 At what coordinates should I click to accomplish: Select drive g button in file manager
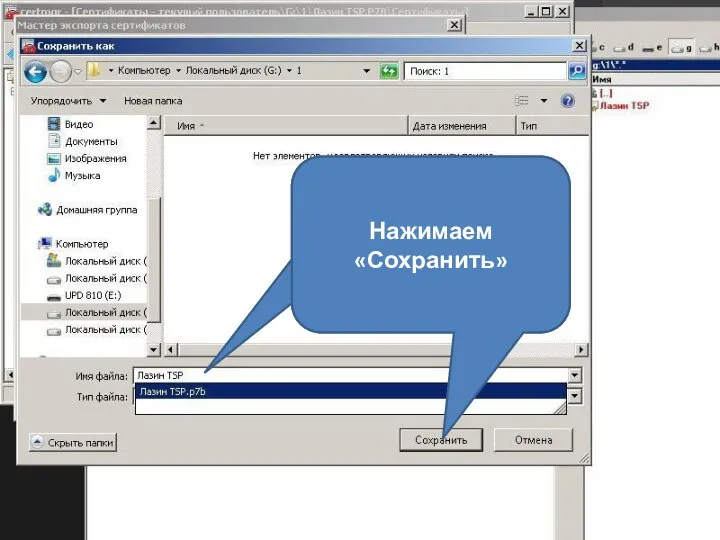coord(681,47)
